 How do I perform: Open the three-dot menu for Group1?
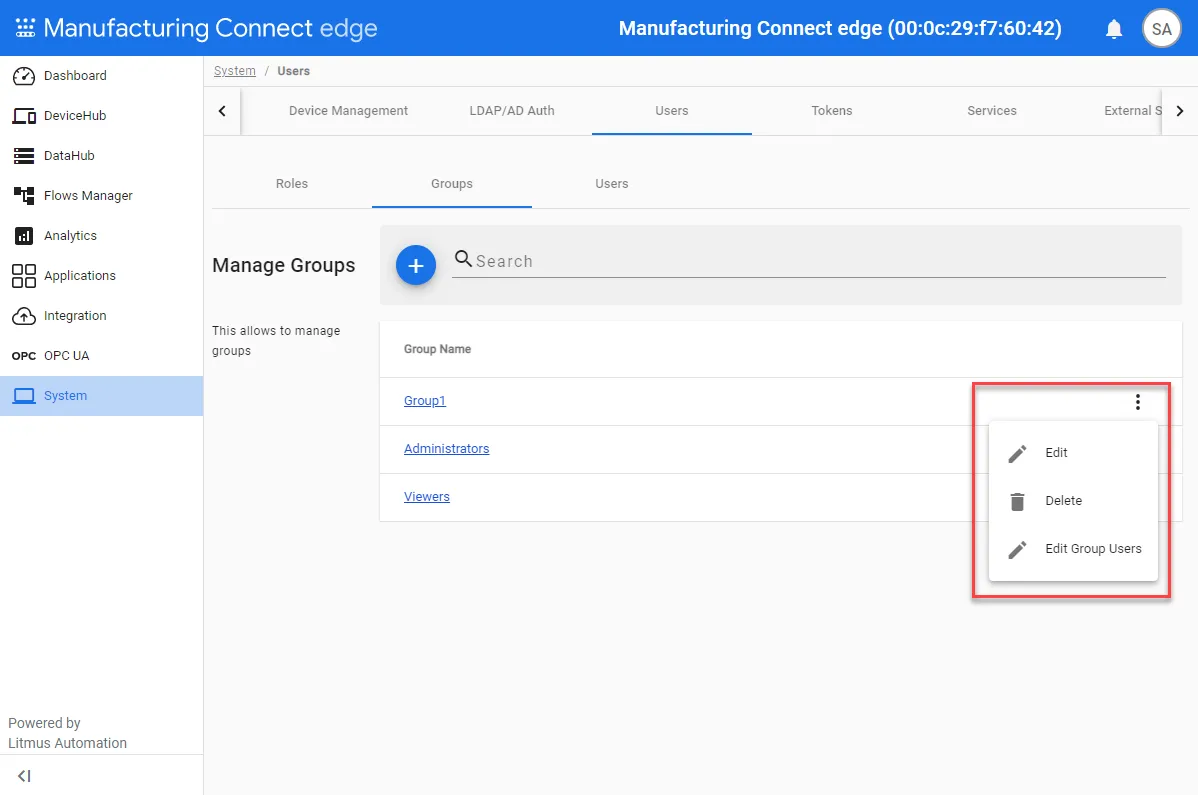(x=1138, y=402)
